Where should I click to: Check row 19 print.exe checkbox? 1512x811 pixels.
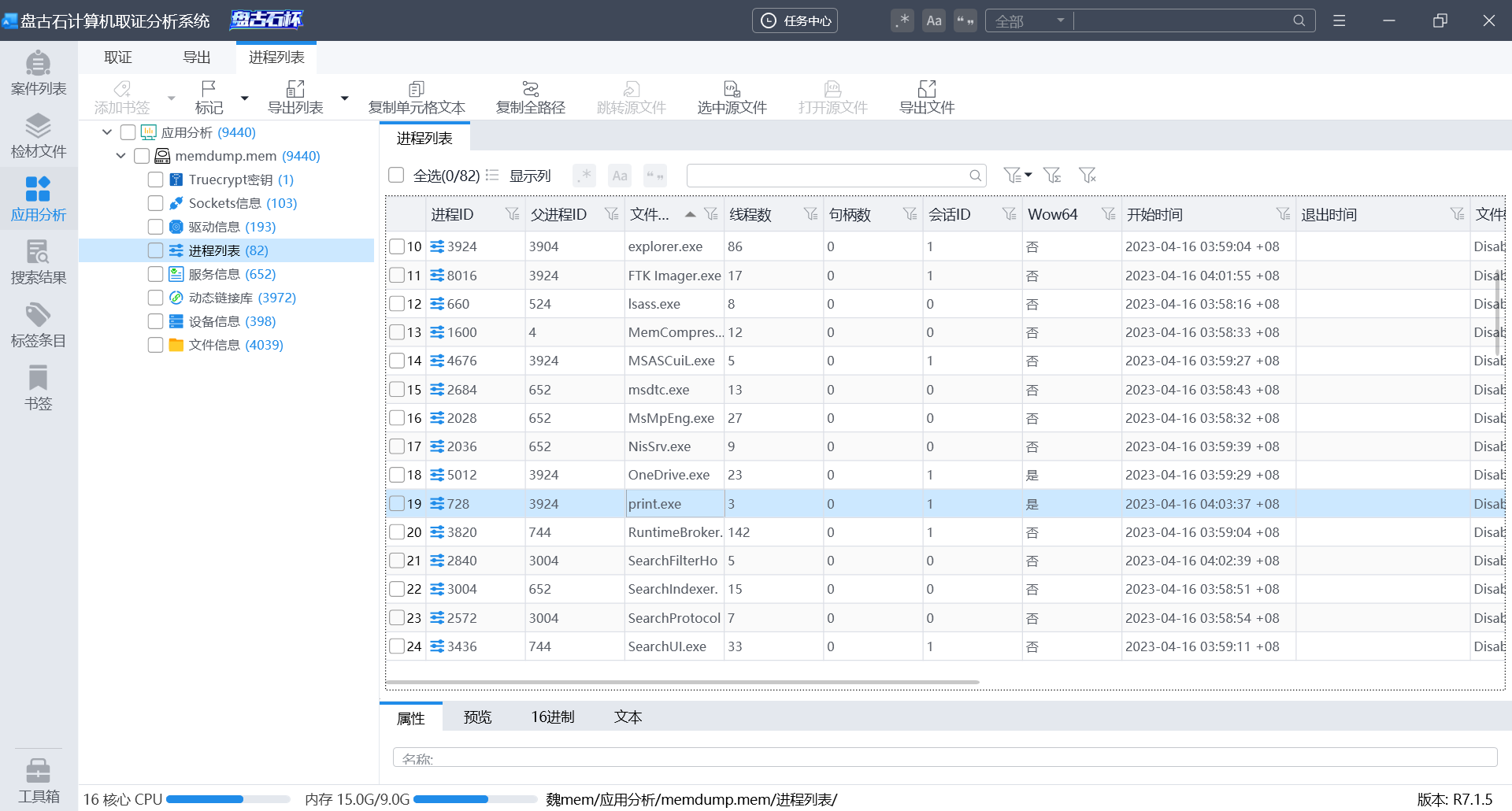coord(397,504)
